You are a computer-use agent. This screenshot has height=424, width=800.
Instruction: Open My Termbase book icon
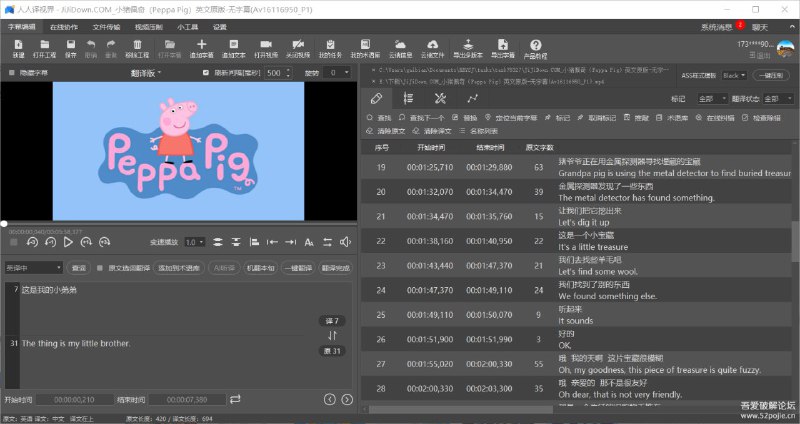[365, 48]
